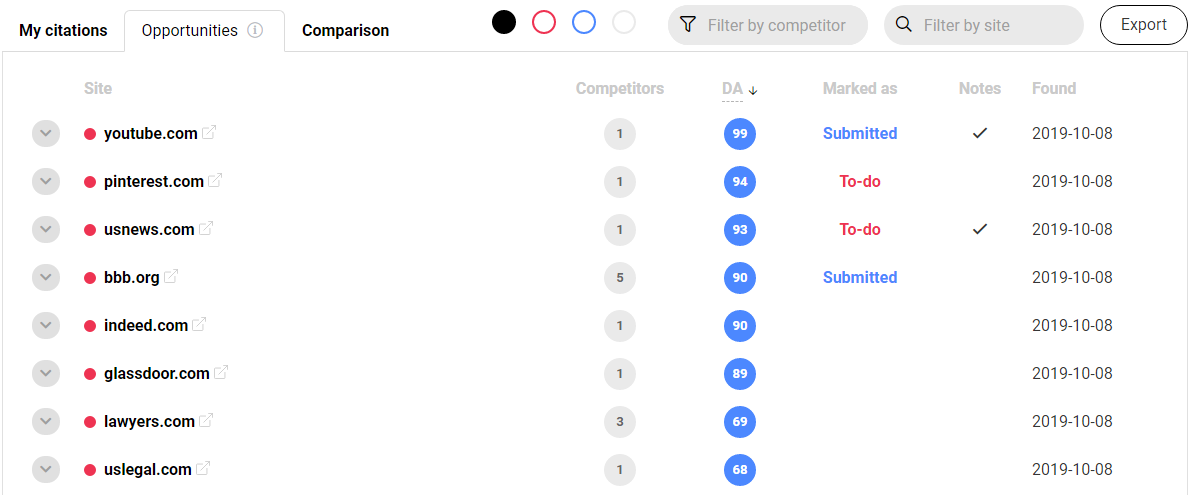This screenshot has height=495, width=1190.
Task: Click the Filter by site field
Action: 995,25
